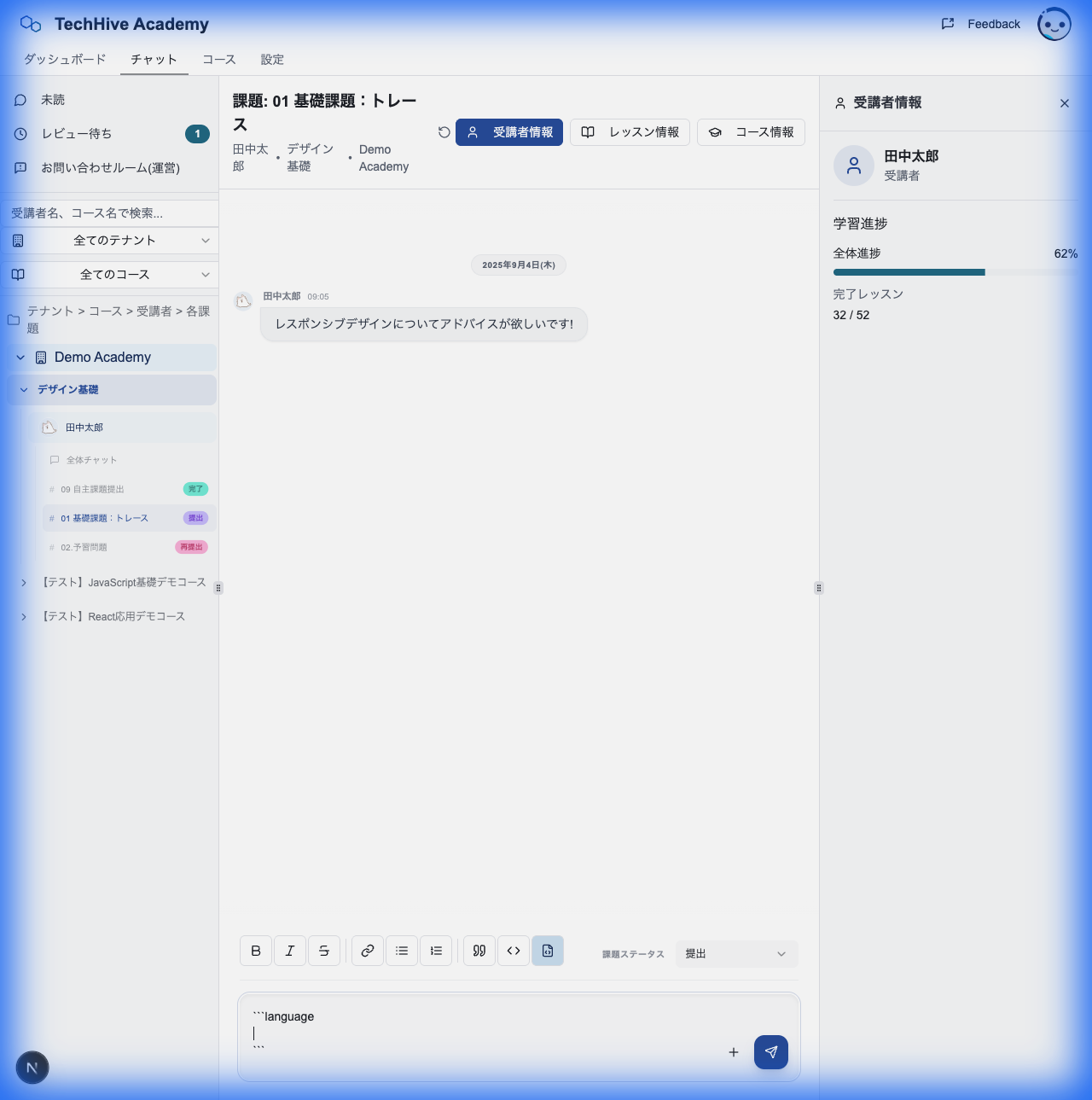Click the right panel resize handle
This screenshot has width=1092, height=1100.
point(819,588)
